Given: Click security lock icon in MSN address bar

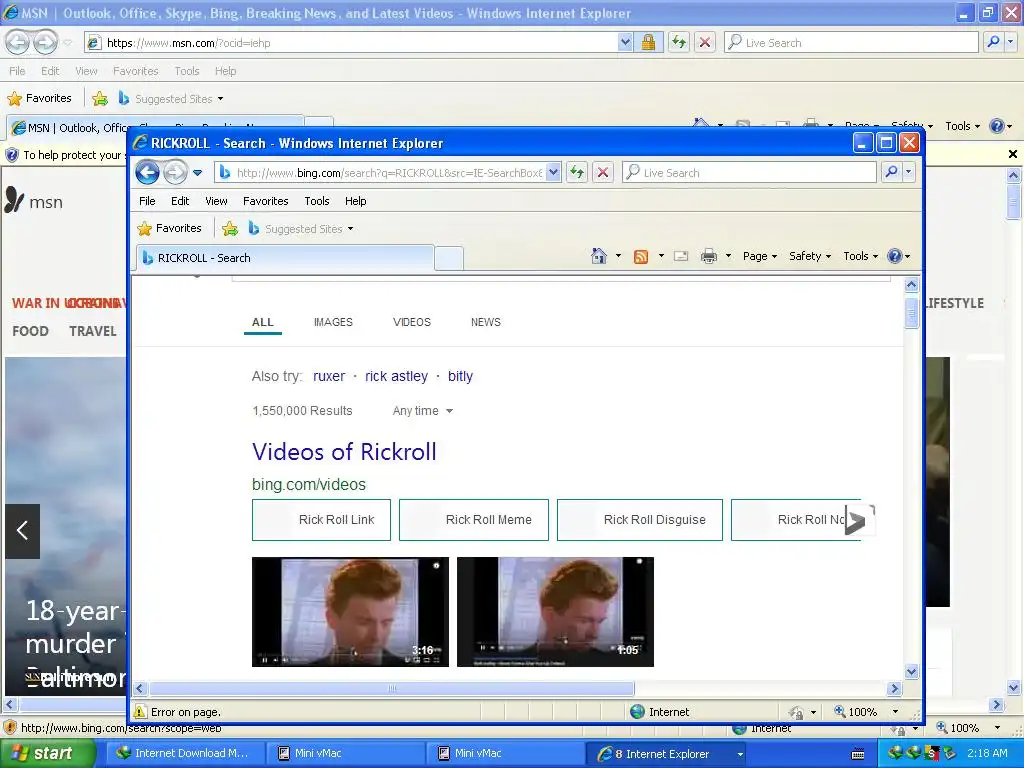Looking at the screenshot, I should 648,42.
